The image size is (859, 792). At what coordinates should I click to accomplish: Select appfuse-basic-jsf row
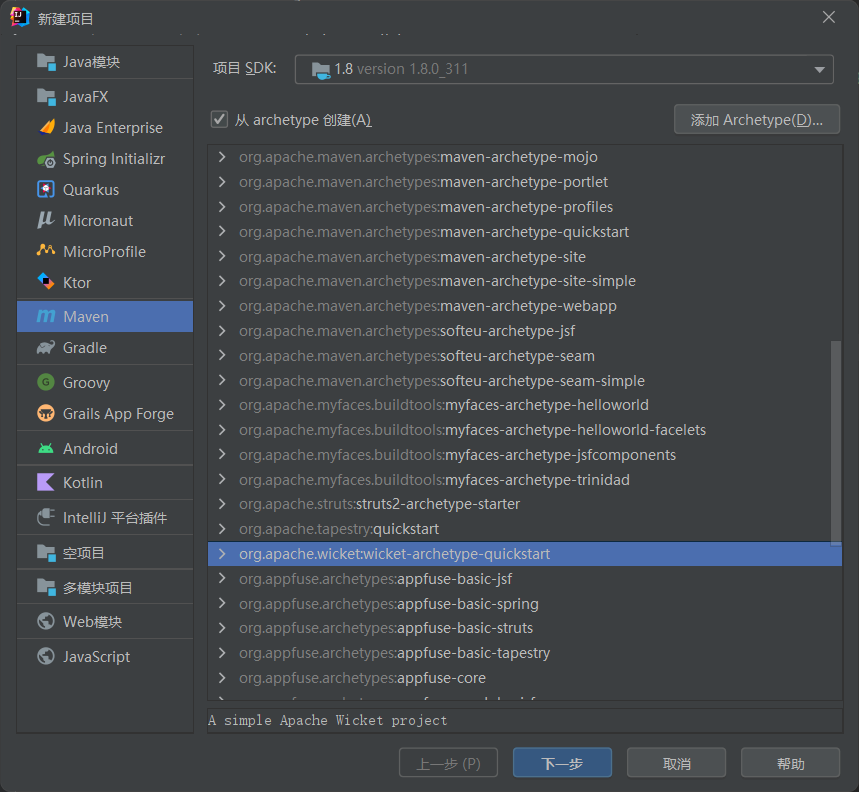click(x=525, y=579)
